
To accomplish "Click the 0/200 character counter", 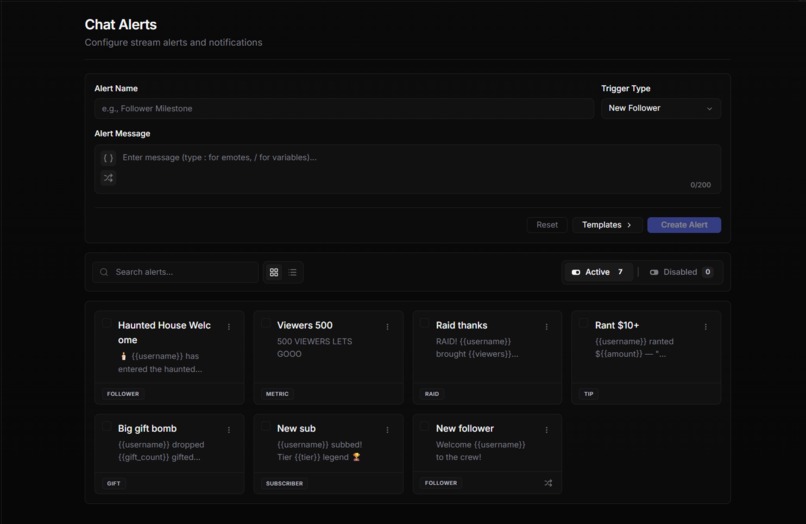I will (x=701, y=185).
